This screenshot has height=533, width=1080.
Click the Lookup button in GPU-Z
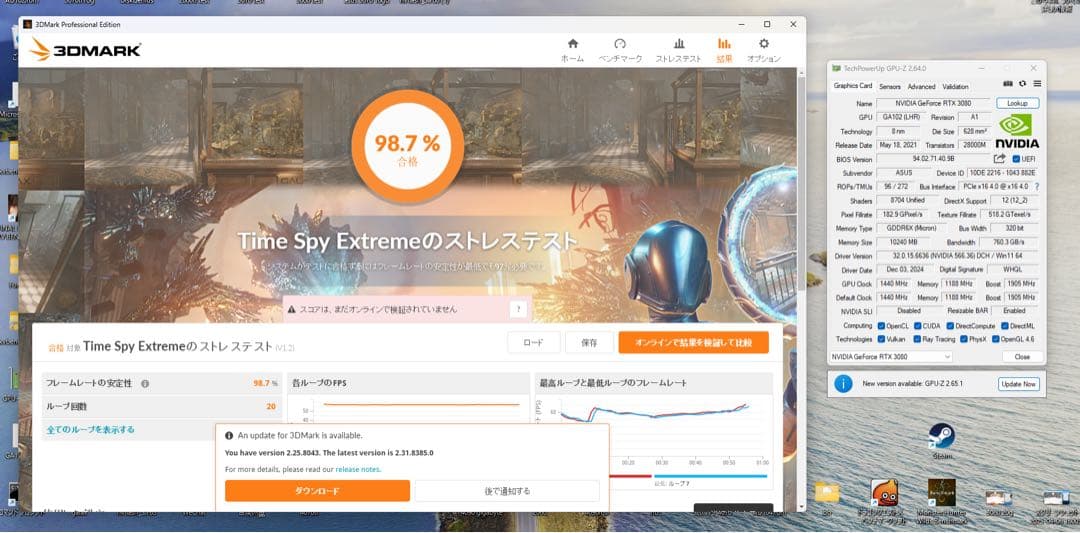click(1017, 103)
